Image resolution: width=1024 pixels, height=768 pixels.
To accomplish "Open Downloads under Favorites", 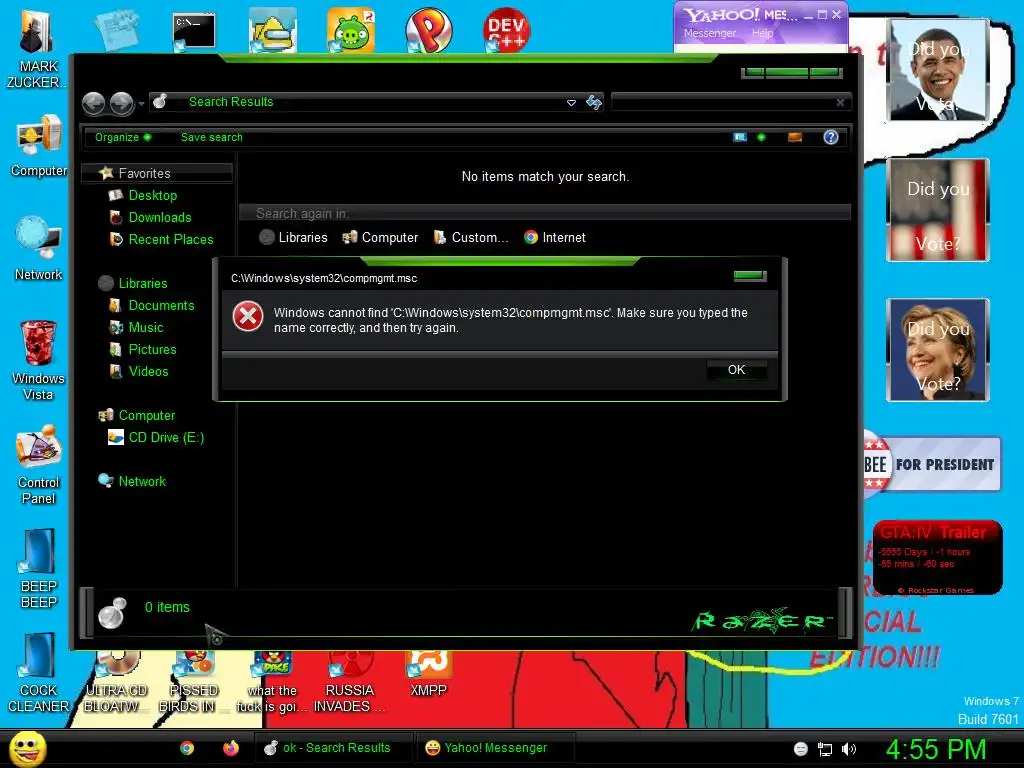I will click(159, 217).
